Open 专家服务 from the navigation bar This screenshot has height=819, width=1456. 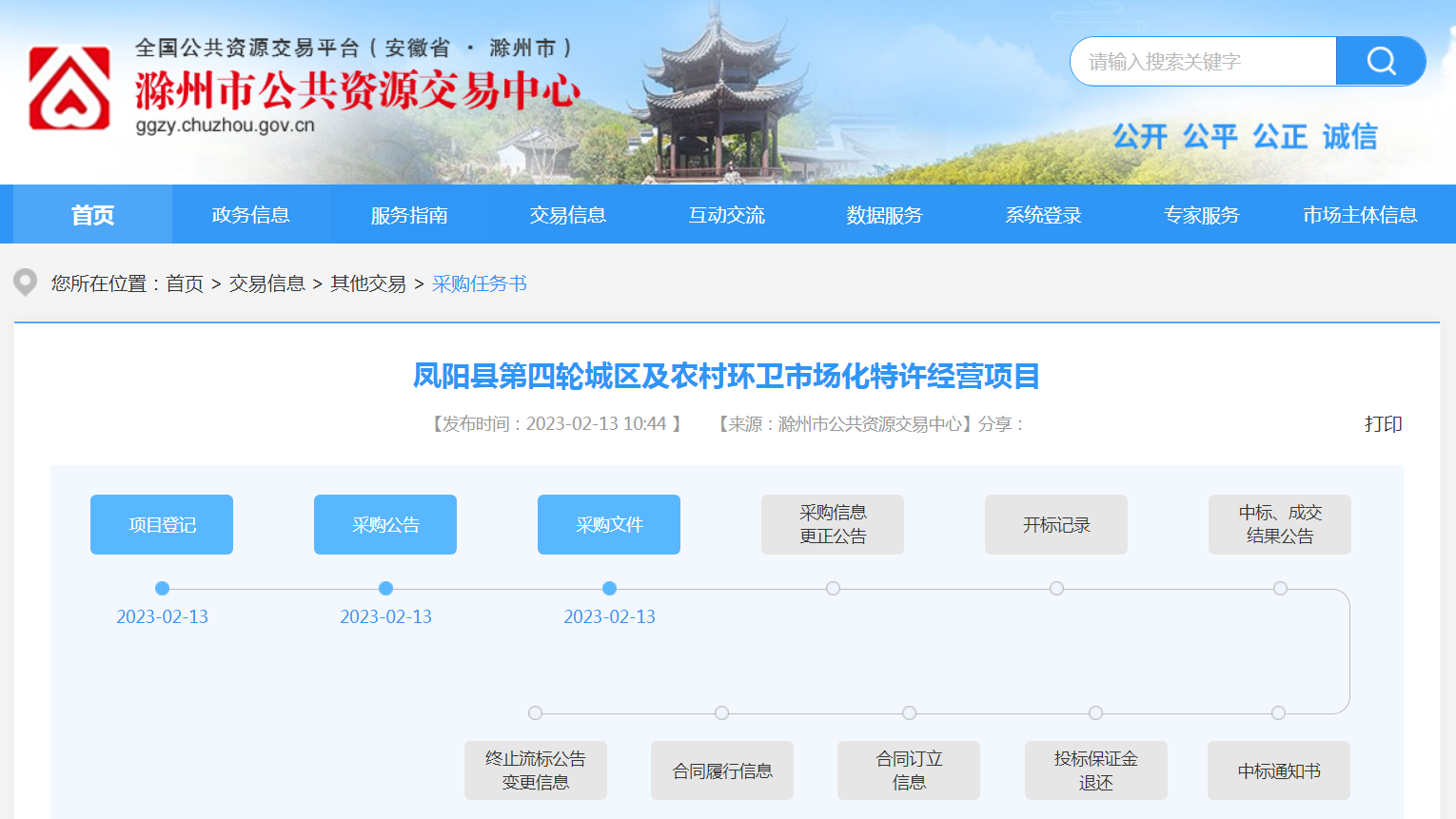click(1202, 215)
